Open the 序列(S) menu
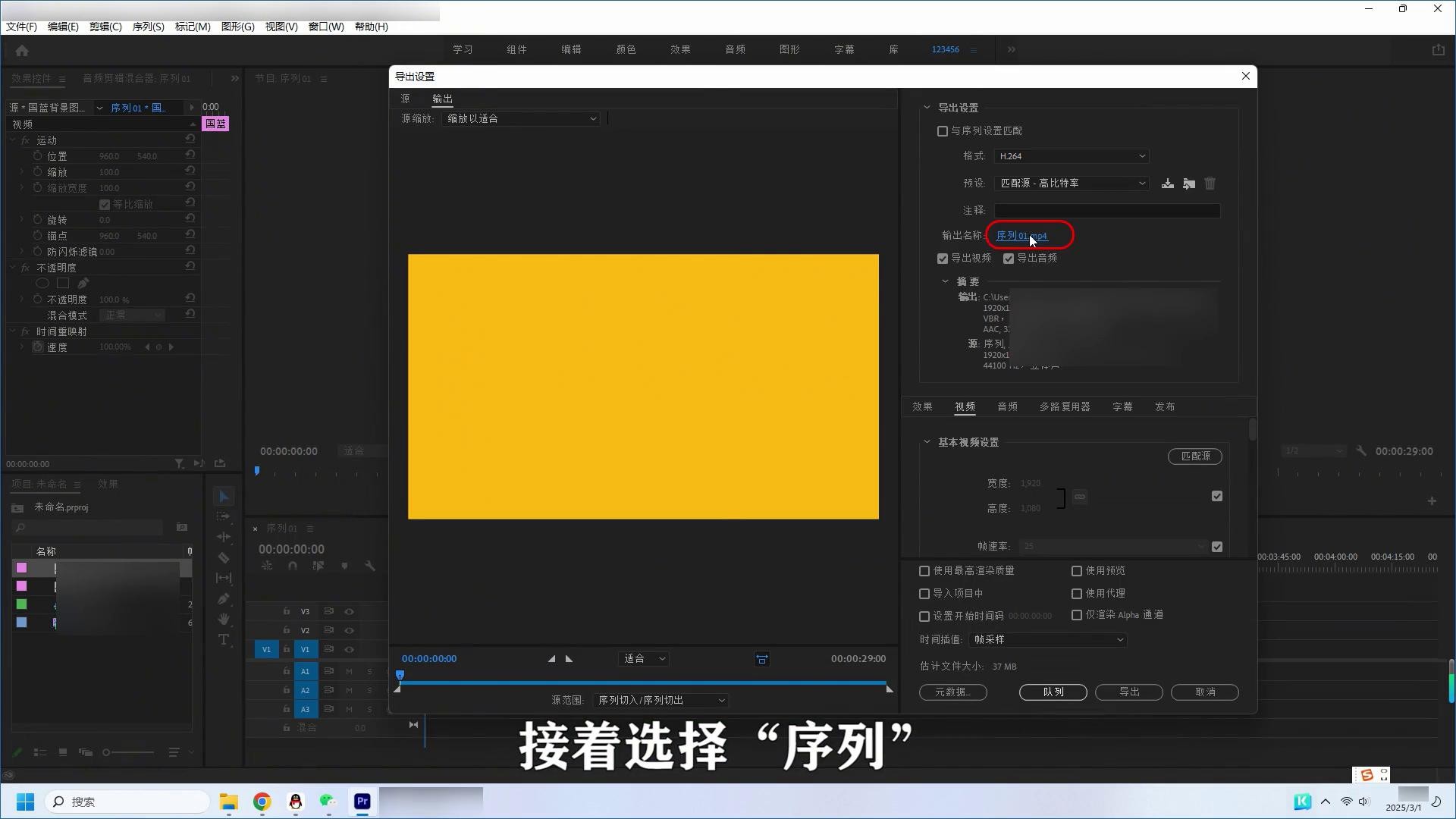The height and width of the screenshot is (819, 1456). coord(148,27)
